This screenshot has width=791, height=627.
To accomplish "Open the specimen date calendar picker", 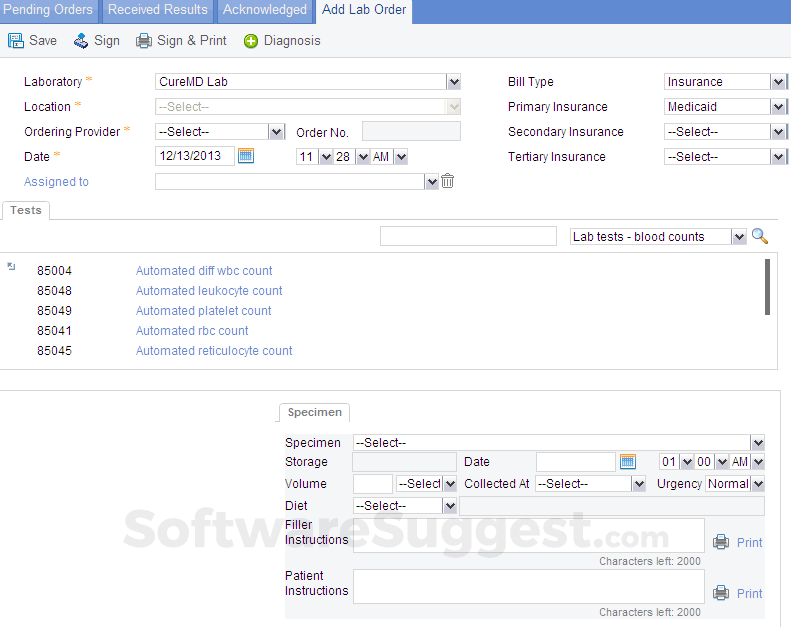I will tap(628, 461).
